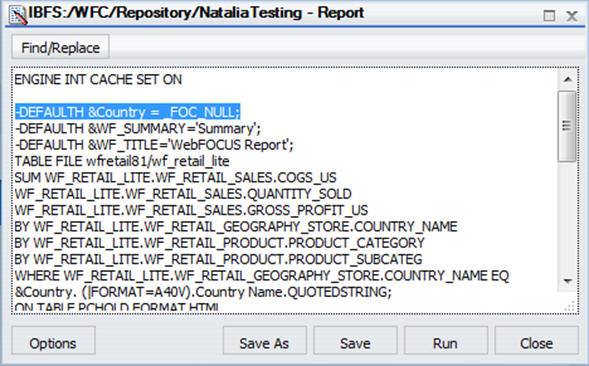Viewport: 589px width, 366px height.
Task: Click the resize grip in the editor corner
Action: tap(569, 306)
